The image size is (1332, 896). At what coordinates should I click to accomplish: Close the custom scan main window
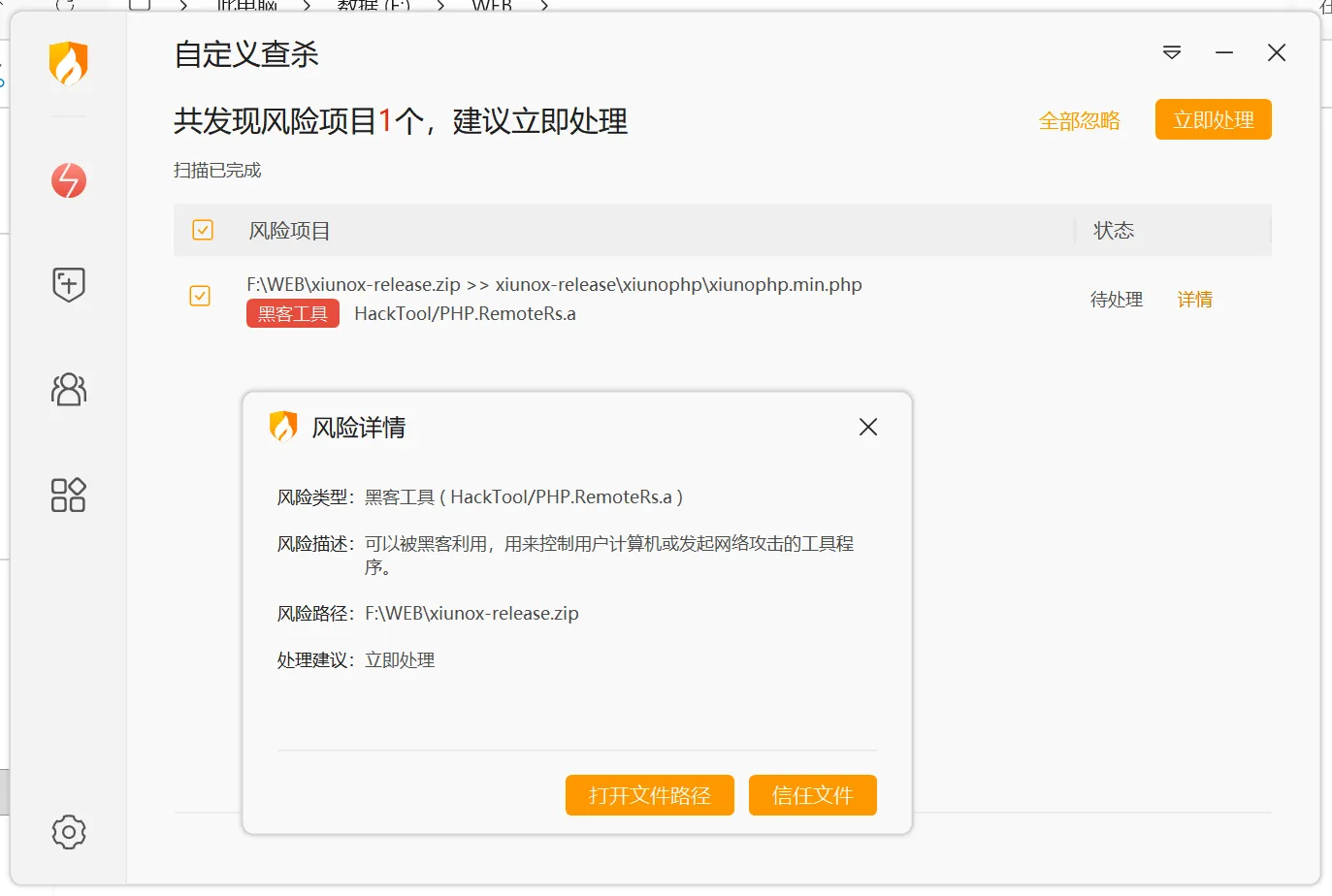click(x=1277, y=52)
